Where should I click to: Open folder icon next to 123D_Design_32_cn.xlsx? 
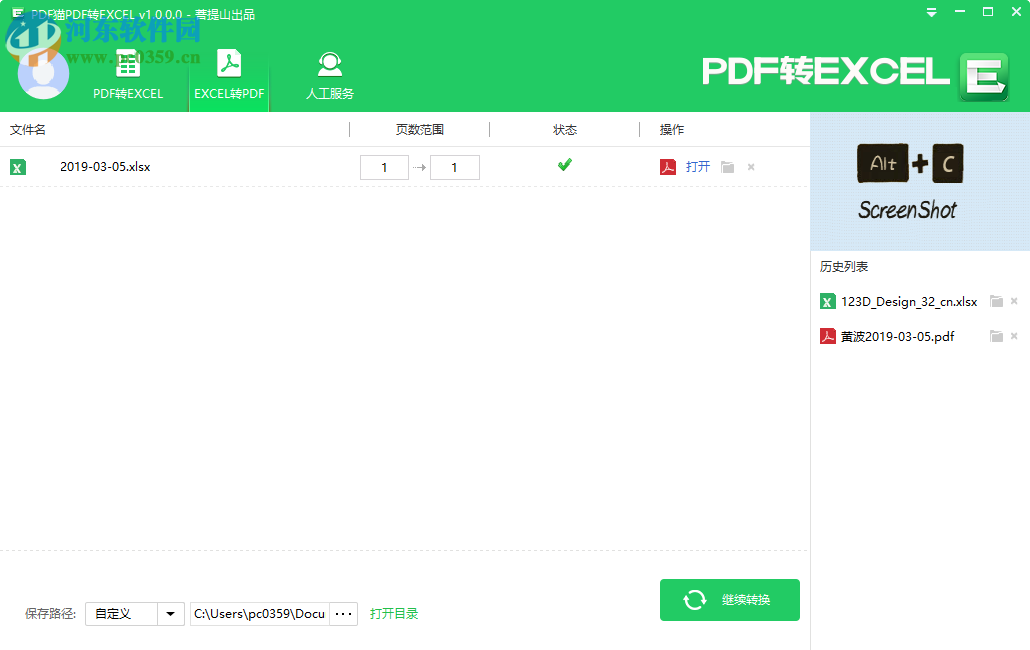[x=996, y=301]
